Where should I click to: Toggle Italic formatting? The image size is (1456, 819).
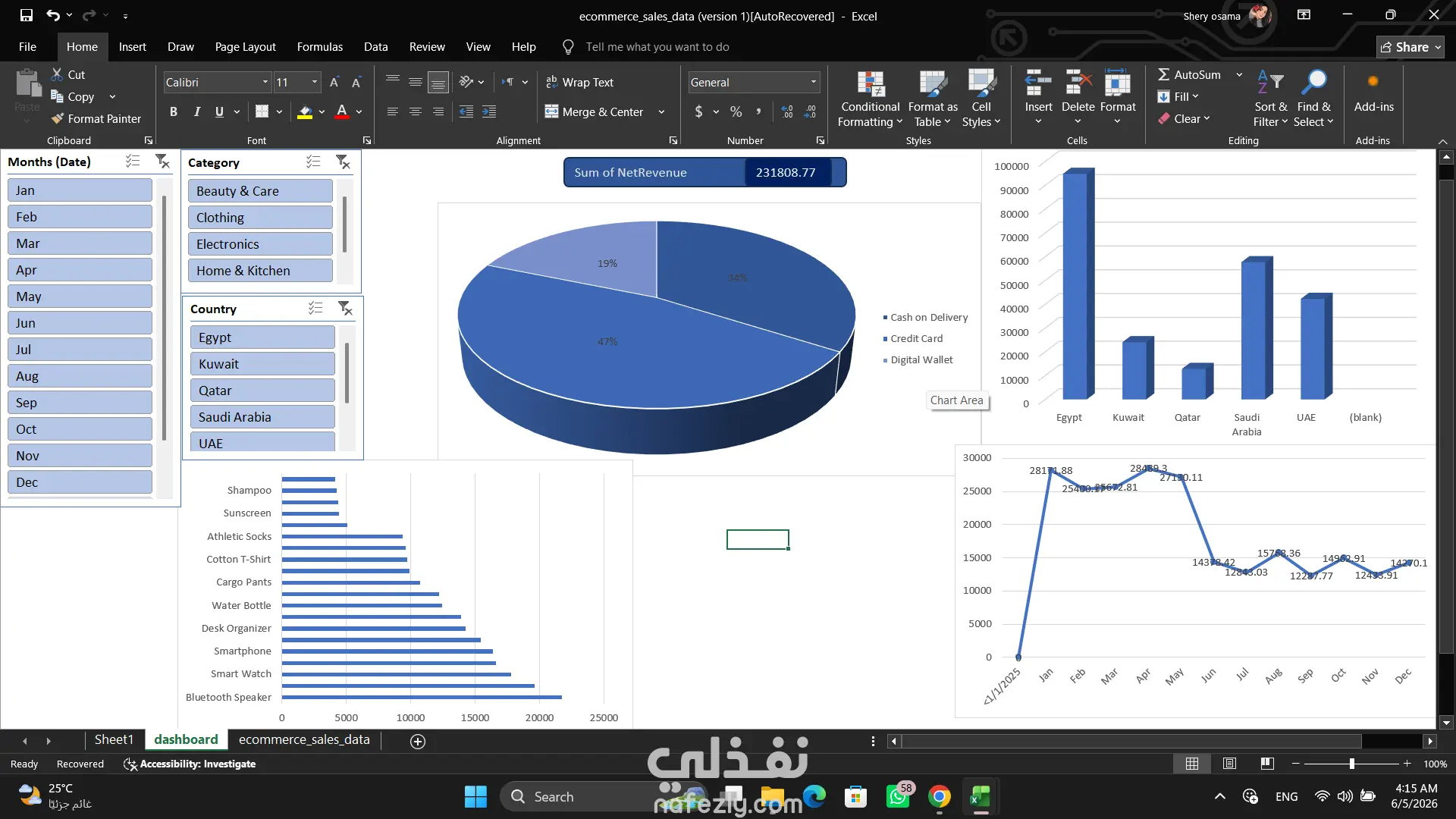[x=196, y=111]
